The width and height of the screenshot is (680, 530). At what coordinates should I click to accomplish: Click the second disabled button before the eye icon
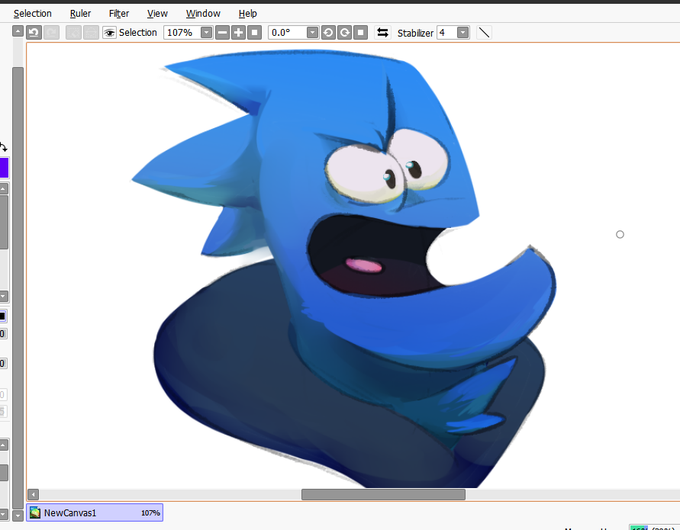(x=91, y=33)
